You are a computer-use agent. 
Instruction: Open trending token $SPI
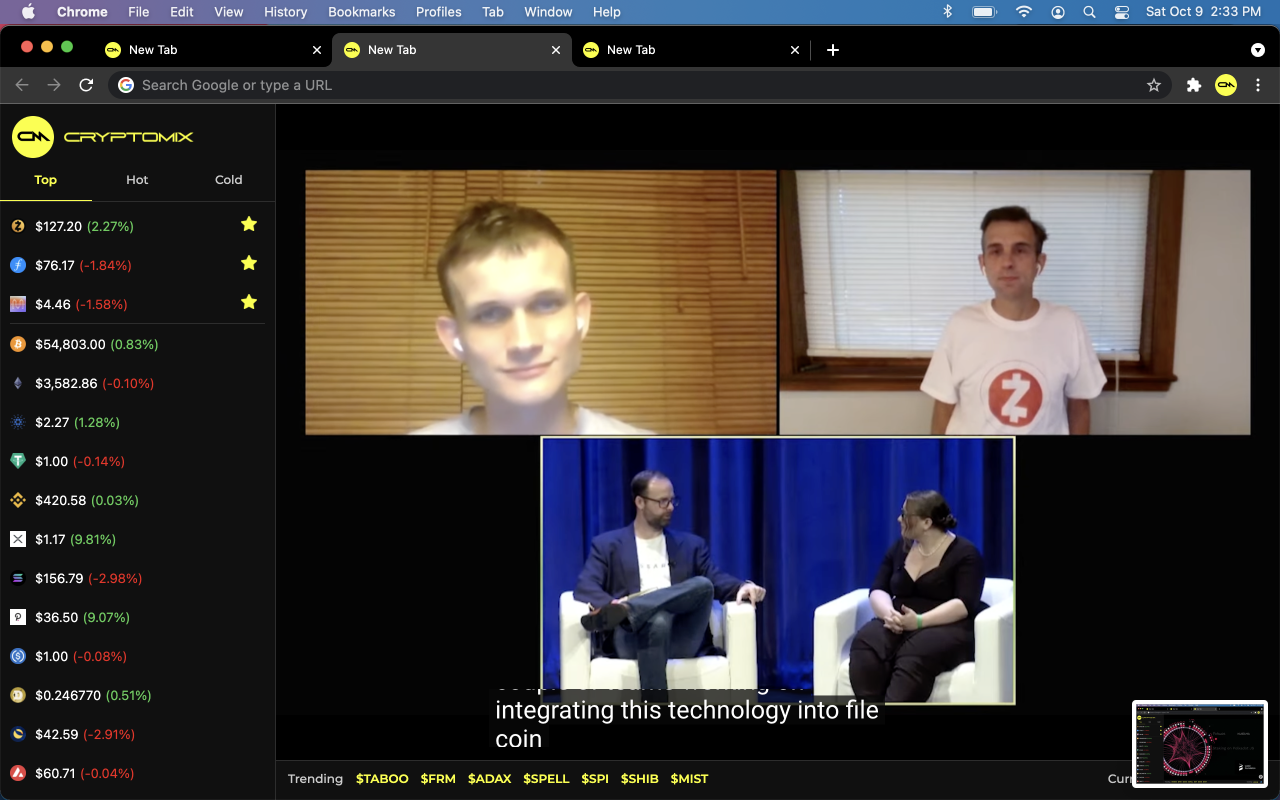[595, 779]
